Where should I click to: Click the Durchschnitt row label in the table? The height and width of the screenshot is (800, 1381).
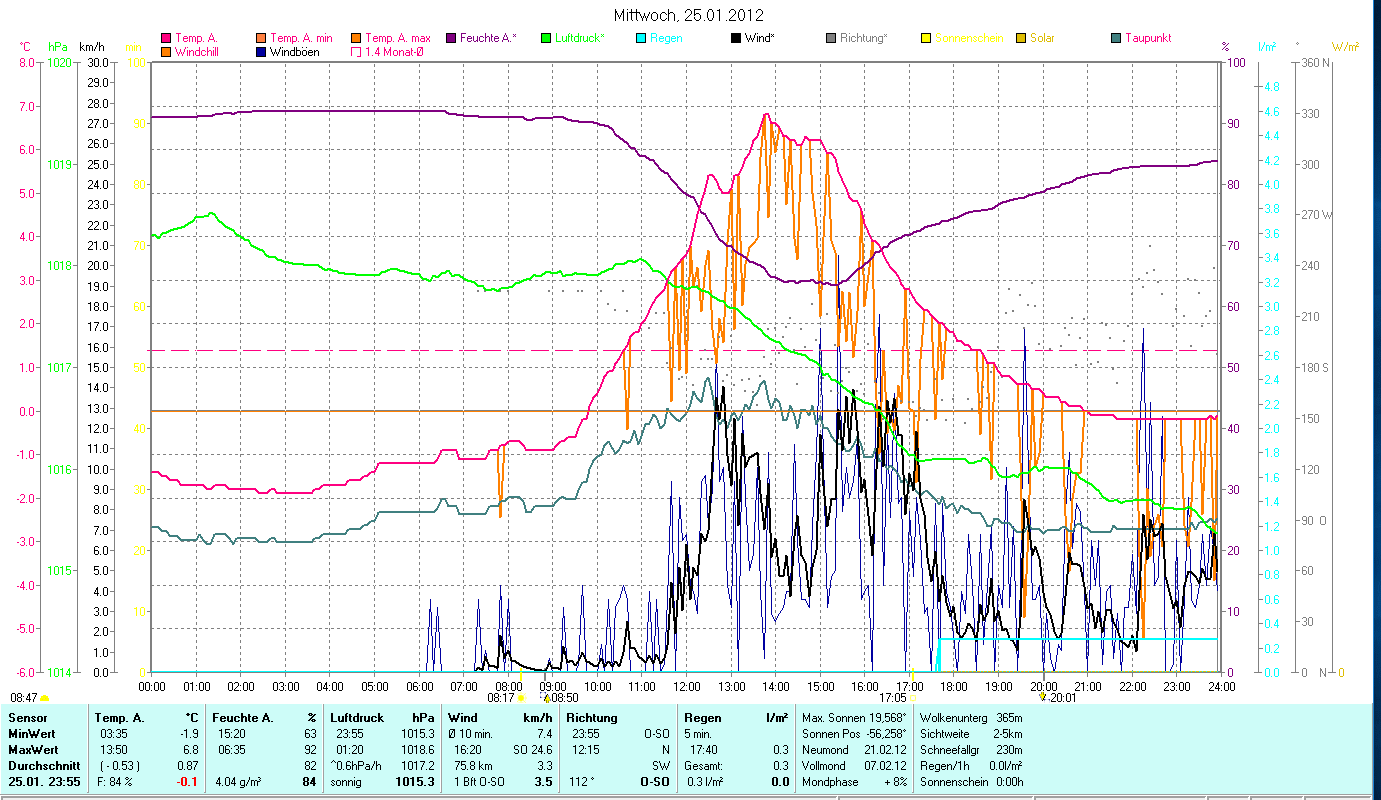[40, 764]
